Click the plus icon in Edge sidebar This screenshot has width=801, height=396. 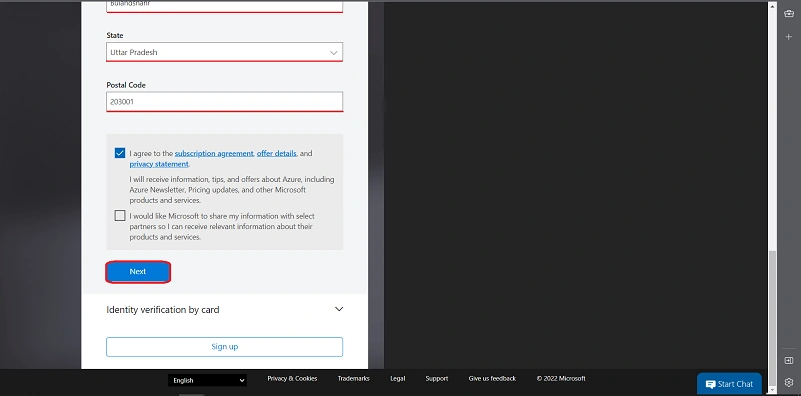pos(788,37)
